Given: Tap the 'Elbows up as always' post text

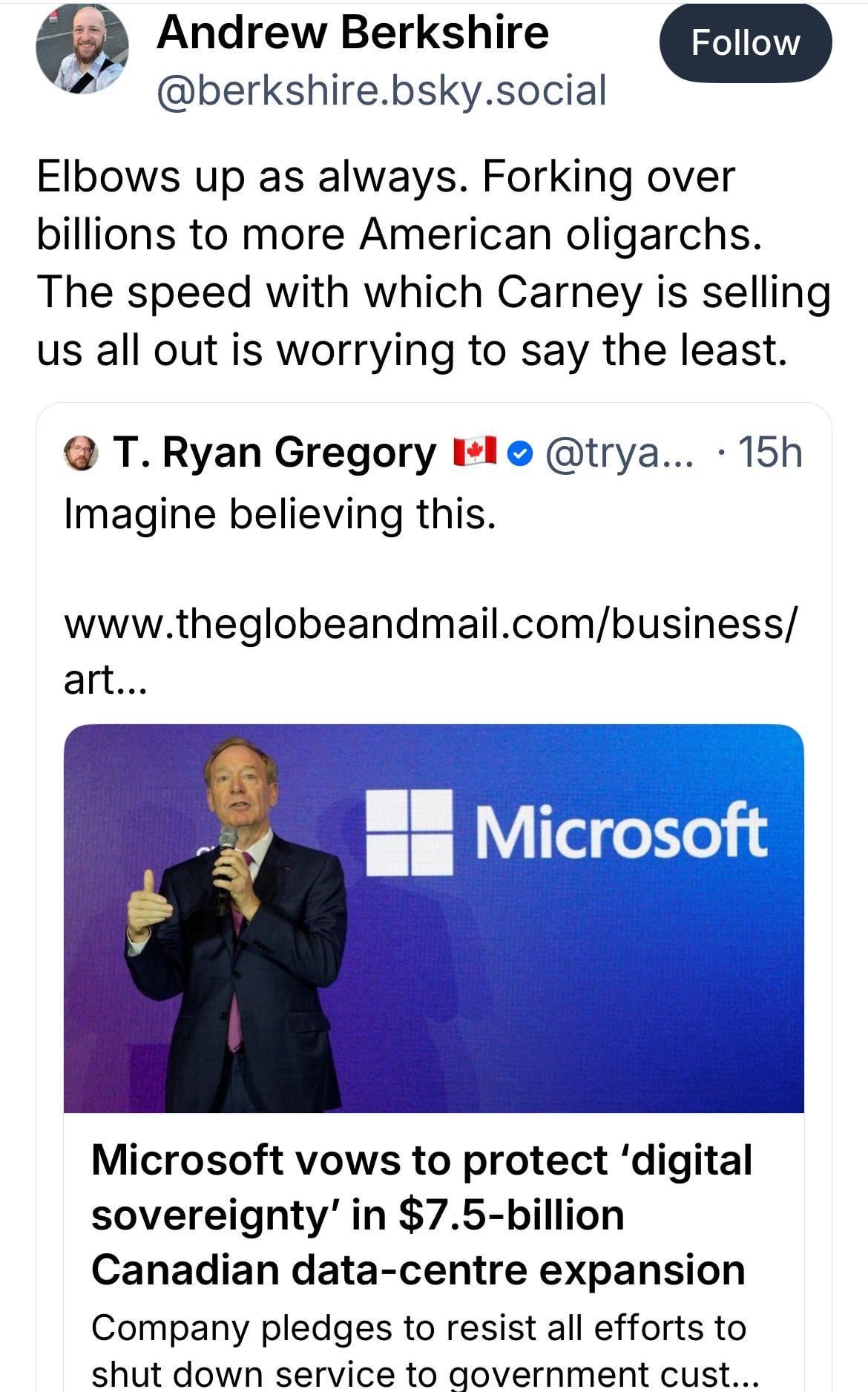Looking at the screenshot, I should (x=433, y=263).
